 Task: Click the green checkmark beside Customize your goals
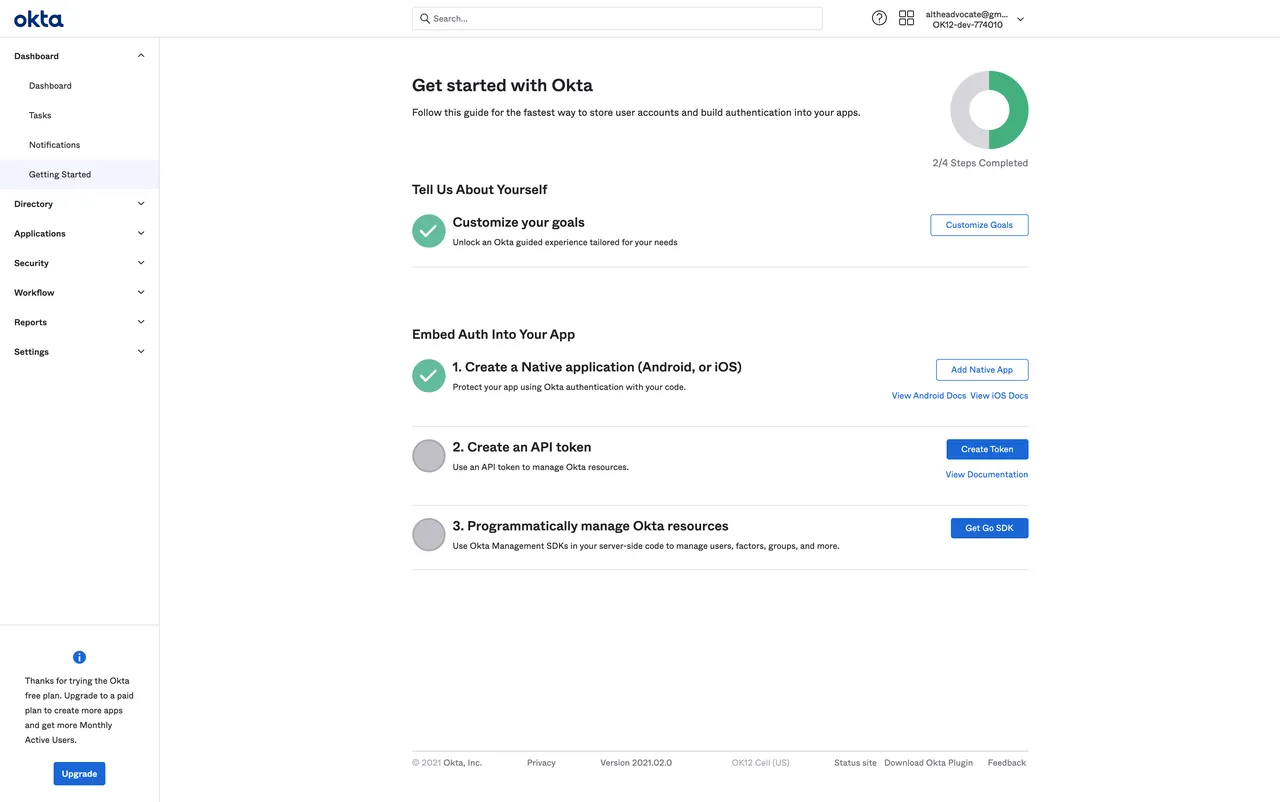tap(428, 231)
